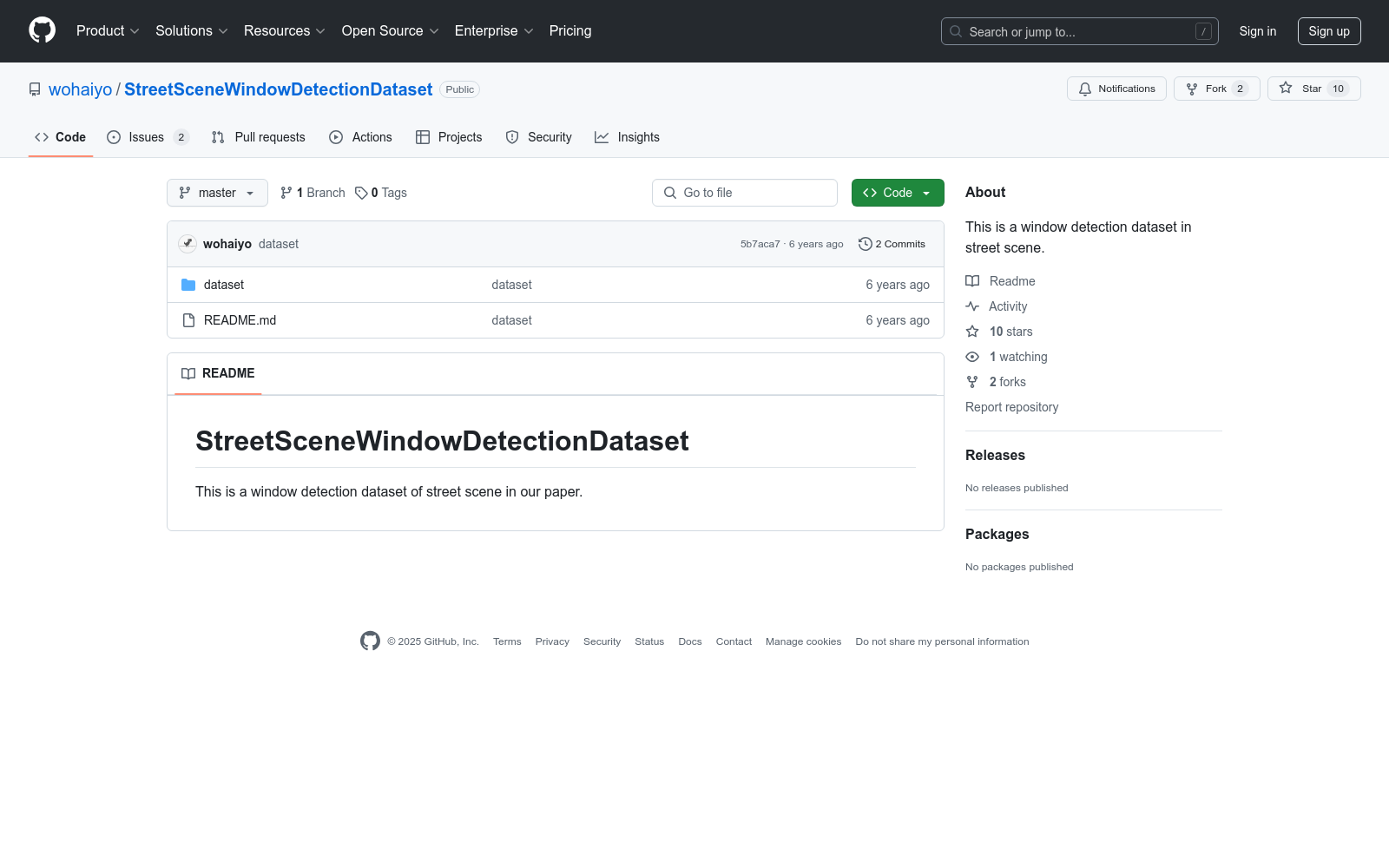Expand the Open Source menu
1389x868 pixels.
pyautogui.click(x=391, y=31)
